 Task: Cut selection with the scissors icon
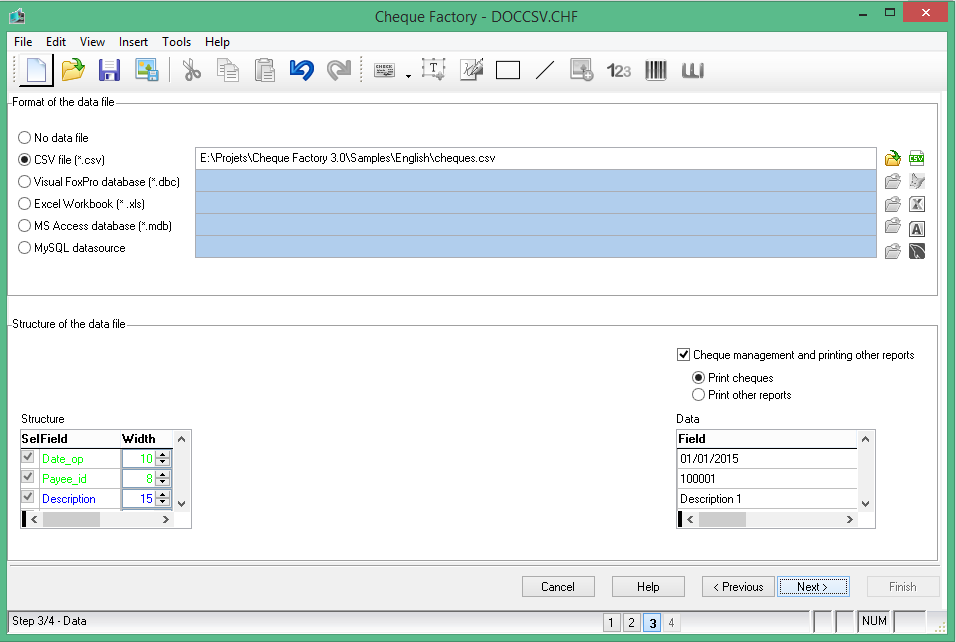(x=191, y=70)
